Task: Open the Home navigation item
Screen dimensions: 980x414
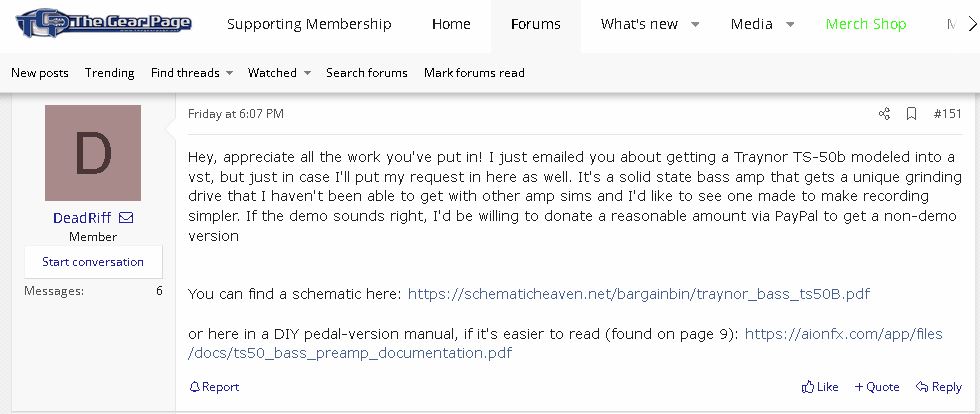Action: click(x=451, y=25)
